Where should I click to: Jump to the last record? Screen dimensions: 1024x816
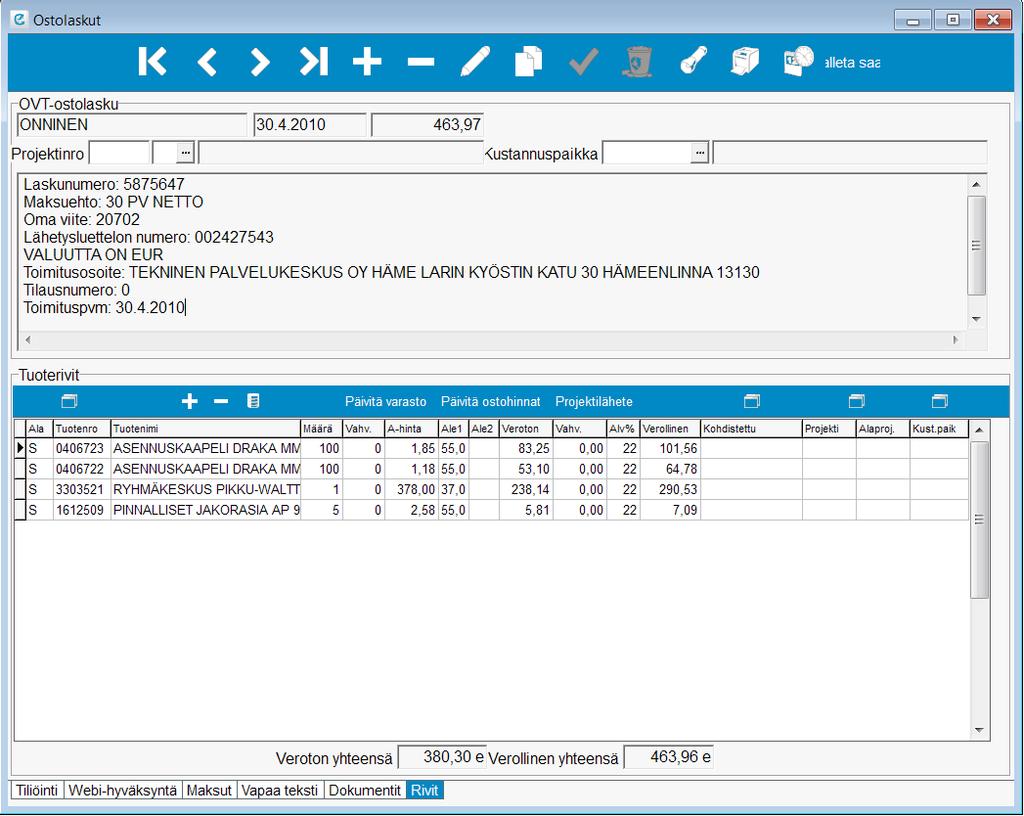pyautogui.click(x=314, y=62)
